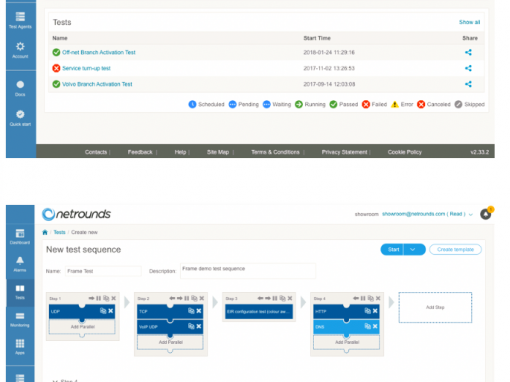Copy the TCP task in Step 2

191,311
